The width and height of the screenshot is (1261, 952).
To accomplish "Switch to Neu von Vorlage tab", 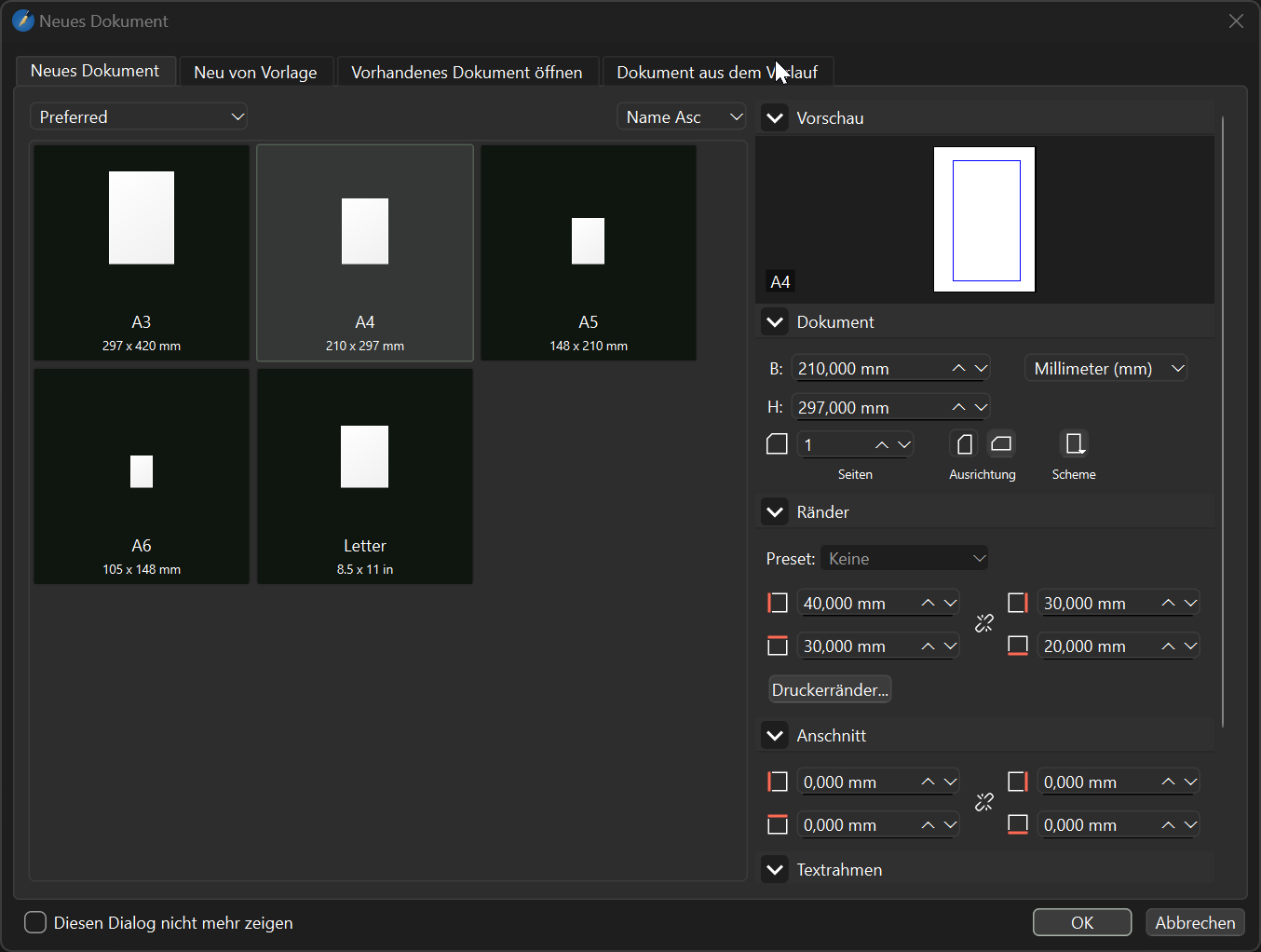I will click(x=255, y=73).
